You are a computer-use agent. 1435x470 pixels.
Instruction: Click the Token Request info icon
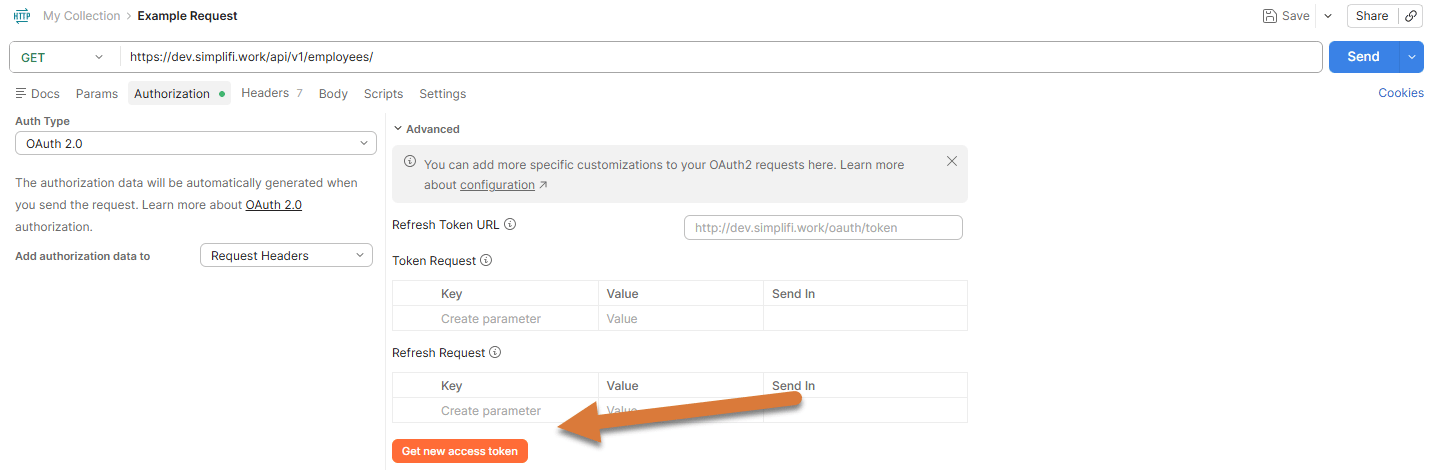coord(486,261)
